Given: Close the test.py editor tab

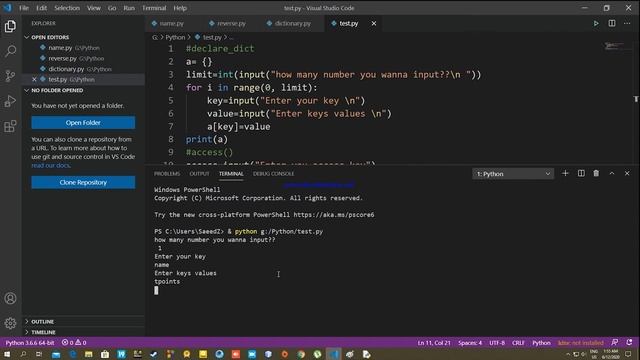Looking at the screenshot, I should [x=373, y=24].
